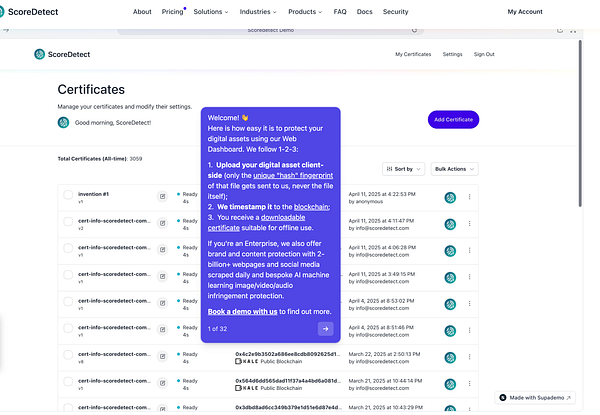Click the vertical scrollbar of the demo frame

coord(580,123)
